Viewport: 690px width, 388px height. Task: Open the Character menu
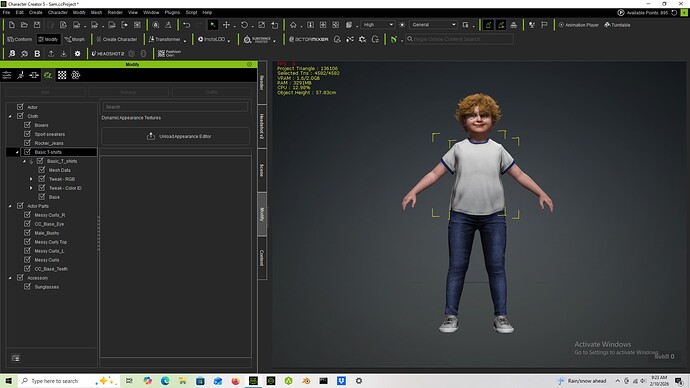click(58, 12)
